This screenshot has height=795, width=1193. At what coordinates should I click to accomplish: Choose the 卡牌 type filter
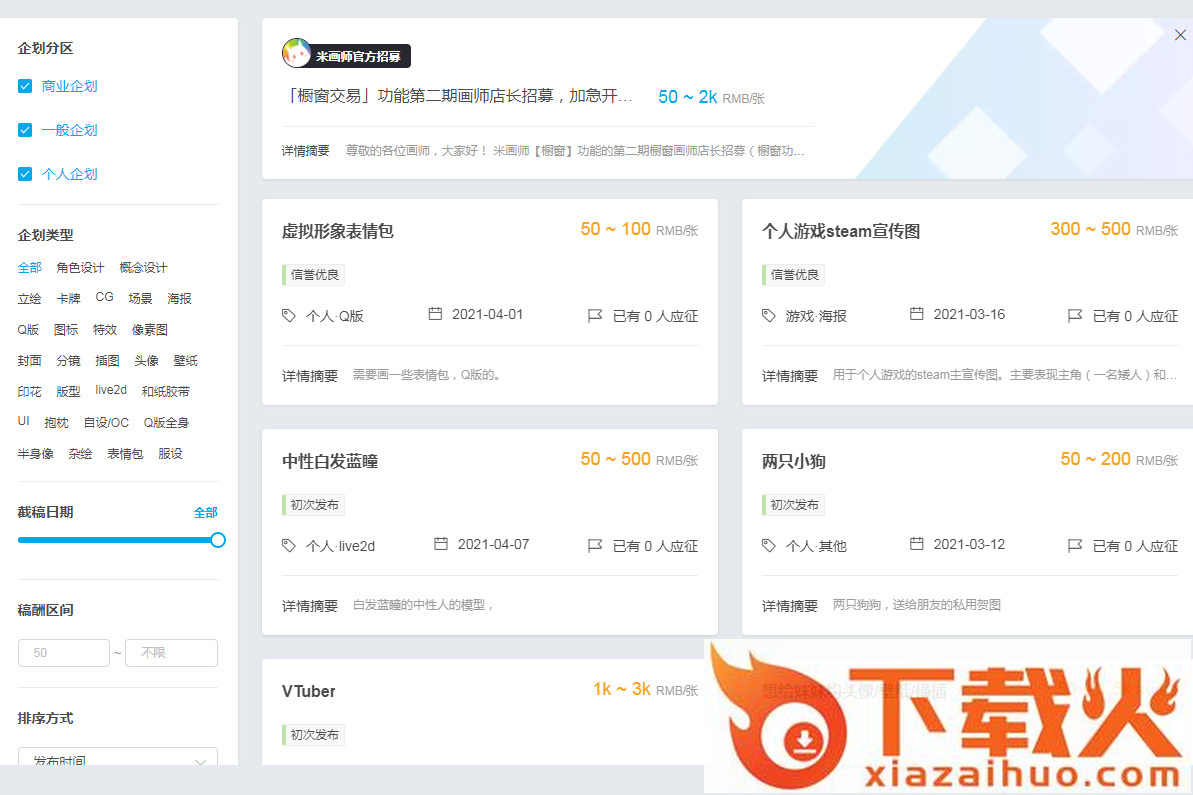(68, 299)
